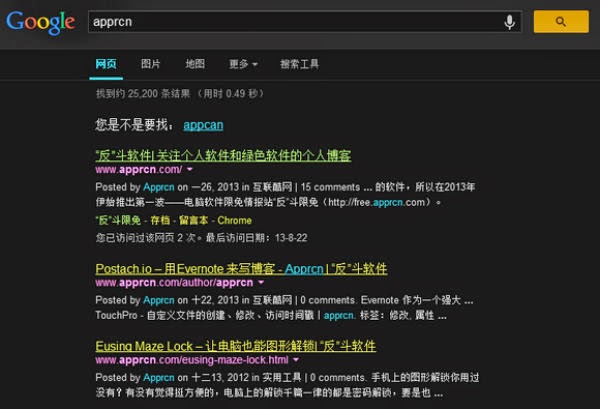Expand arrow beside eusing-maze-lock.html URL
Image resolution: width=600 pixels, height=409 pixels.
[296, 360]
